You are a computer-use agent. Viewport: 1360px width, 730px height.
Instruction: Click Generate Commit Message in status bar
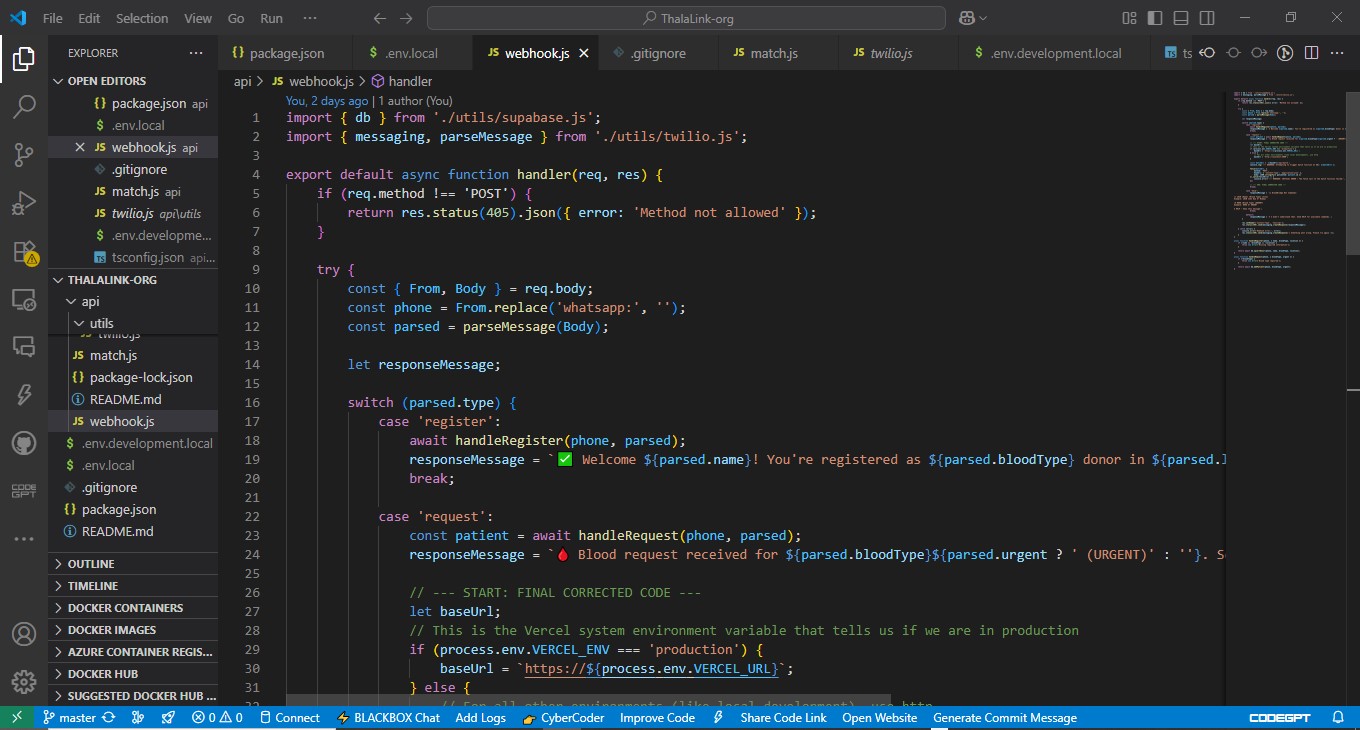(1004, 718)
